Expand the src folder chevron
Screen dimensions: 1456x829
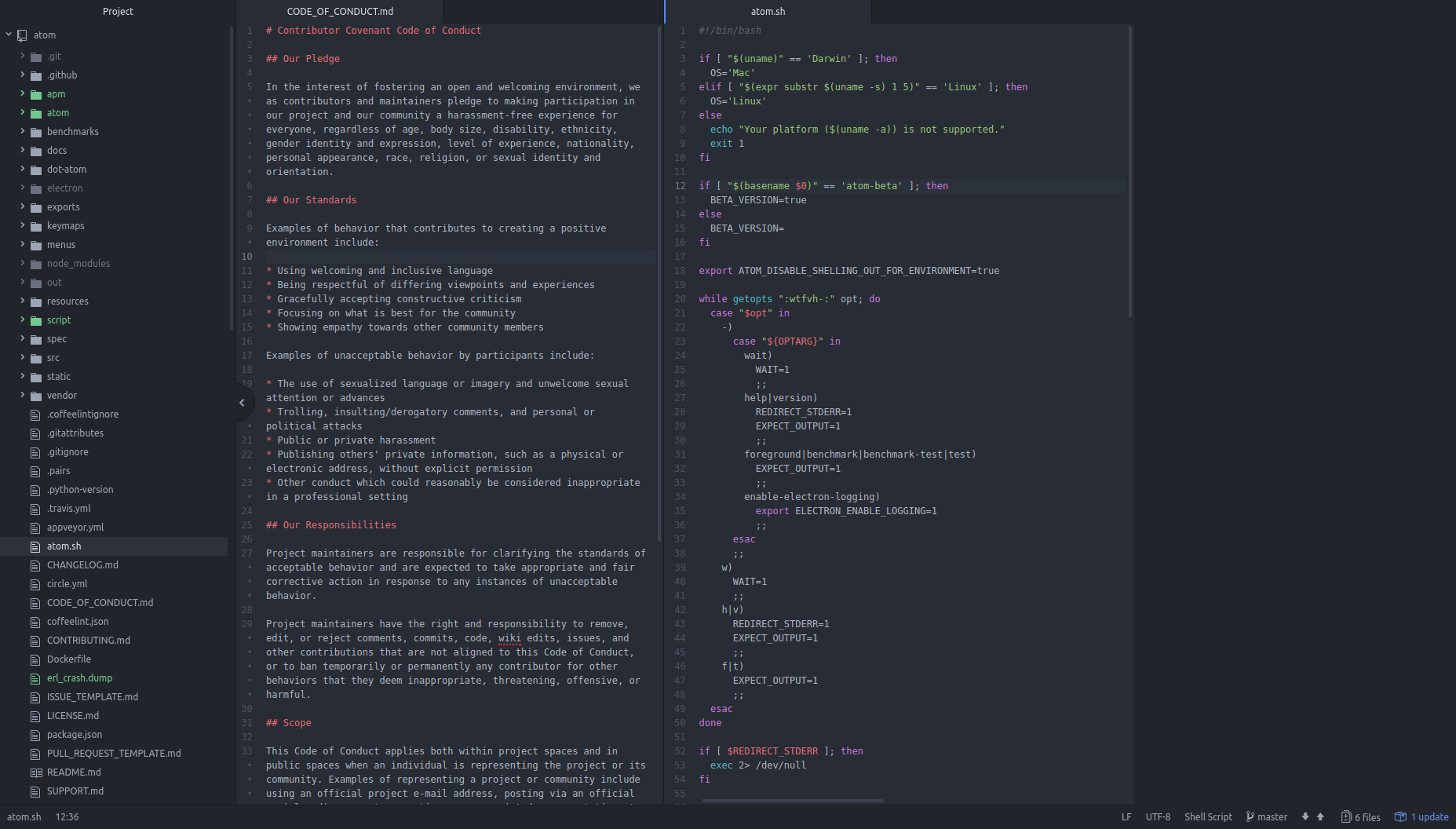(22, 357)
